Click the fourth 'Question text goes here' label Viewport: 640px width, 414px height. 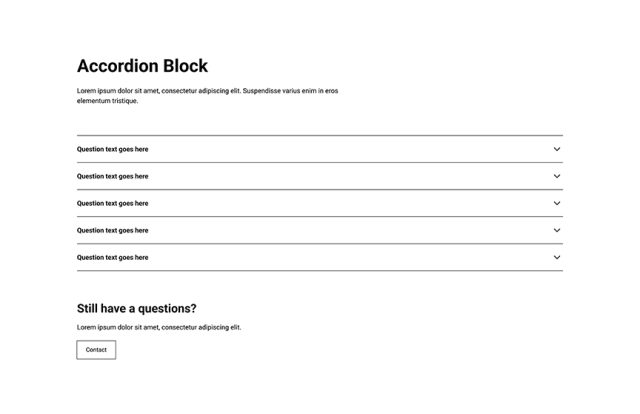click(113, 230)
